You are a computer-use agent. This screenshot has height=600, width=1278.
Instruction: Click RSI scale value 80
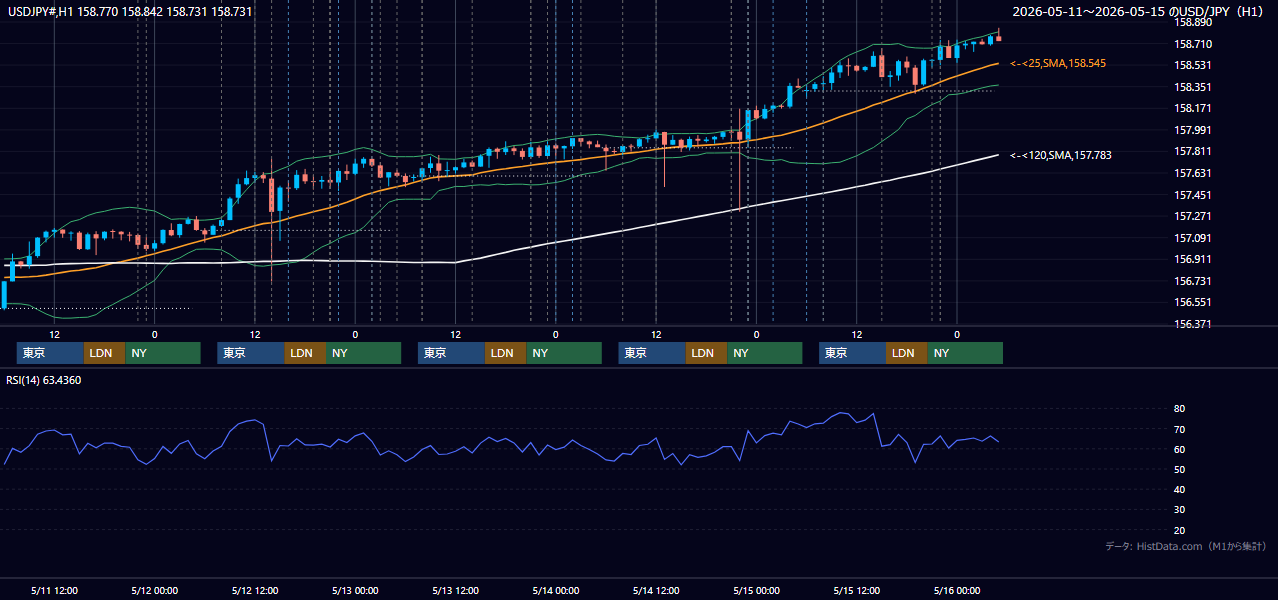[1179, 409]
